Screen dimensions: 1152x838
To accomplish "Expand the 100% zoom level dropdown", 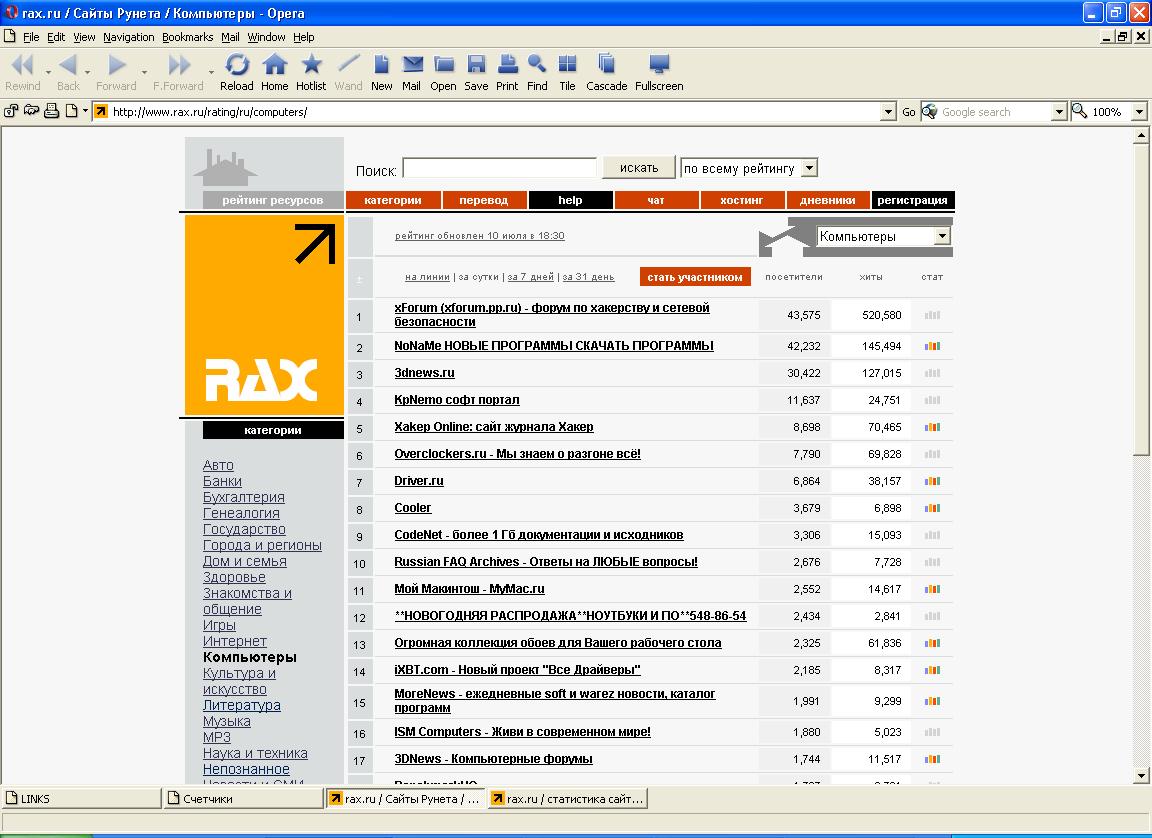I will pyautogui.click(x=1138, y=112).
